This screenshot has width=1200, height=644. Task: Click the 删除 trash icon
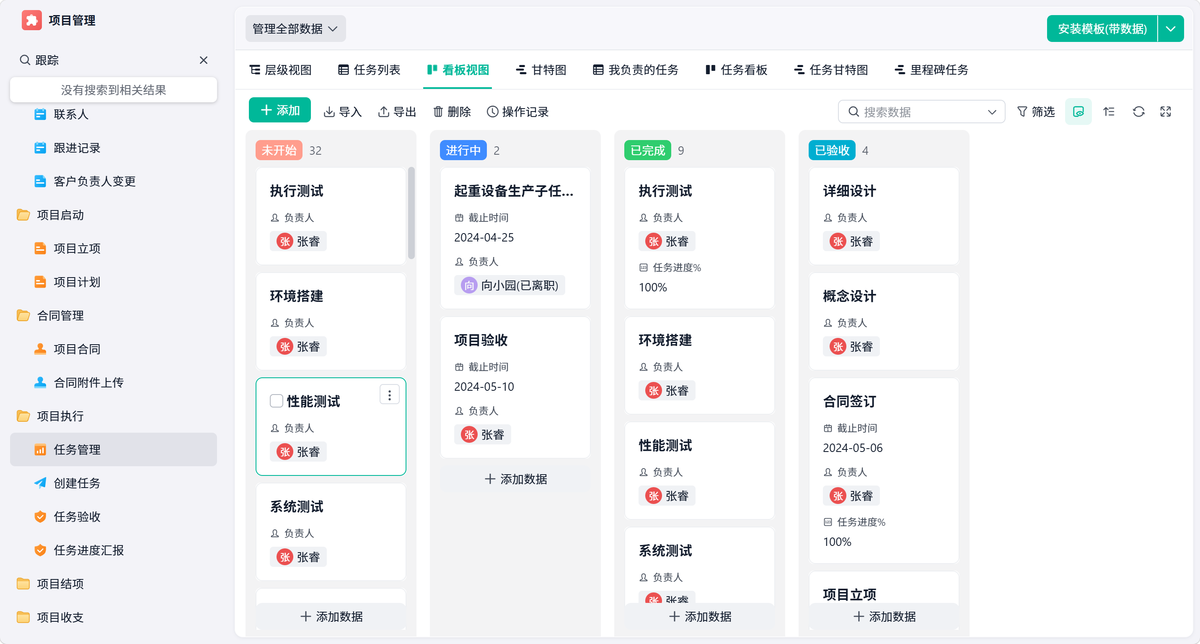pos(438,112)
